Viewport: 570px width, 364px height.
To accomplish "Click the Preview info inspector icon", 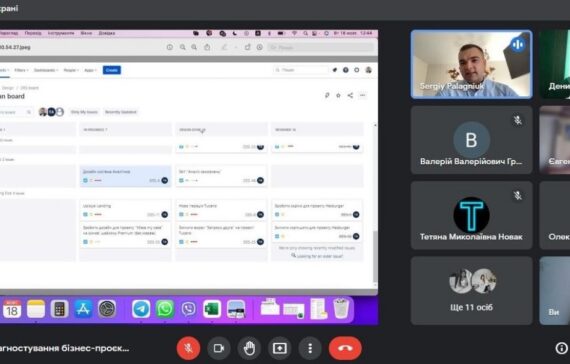I will [x=169, y=47].
